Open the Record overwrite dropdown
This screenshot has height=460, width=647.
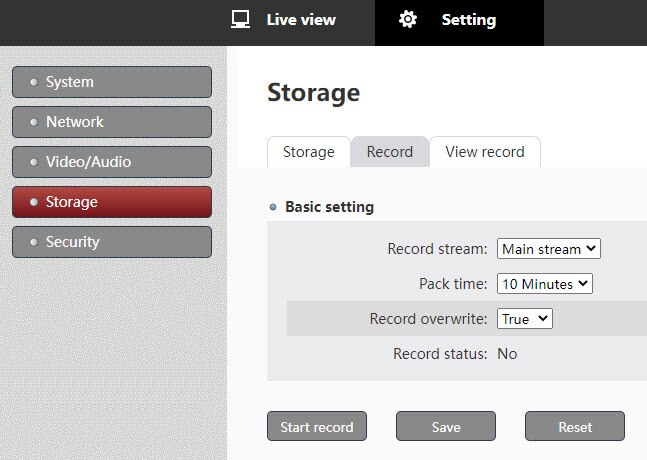tap(524, 318)
